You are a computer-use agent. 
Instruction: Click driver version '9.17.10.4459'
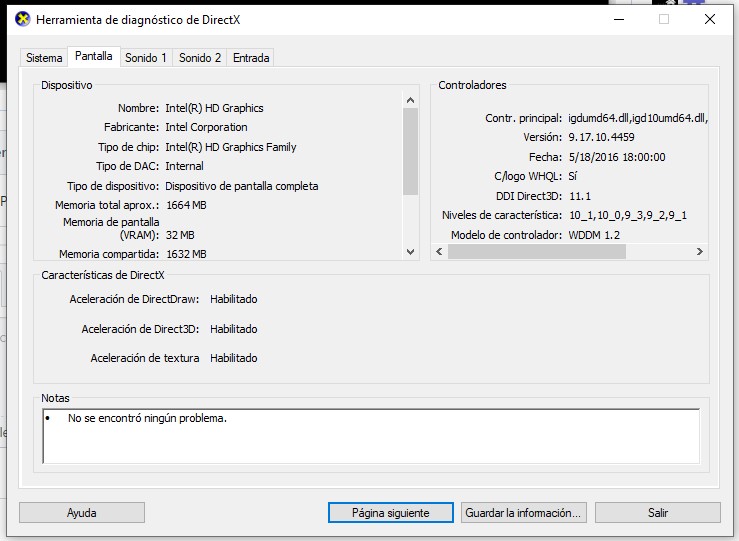pyautogui.click(x=602, y=137)
